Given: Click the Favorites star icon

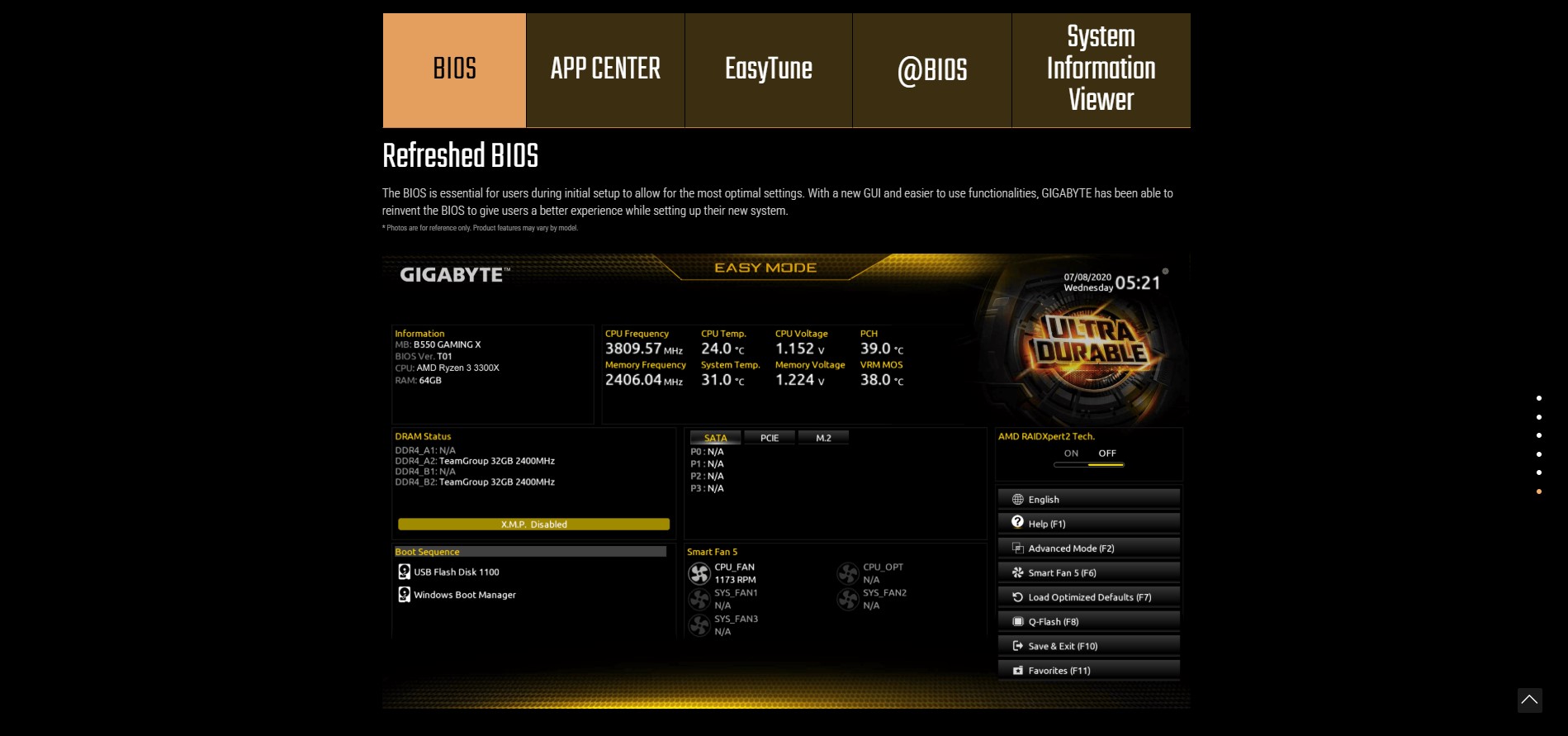Looking at the screenshot, I should pyautogui.click(x=1018, y=670).
